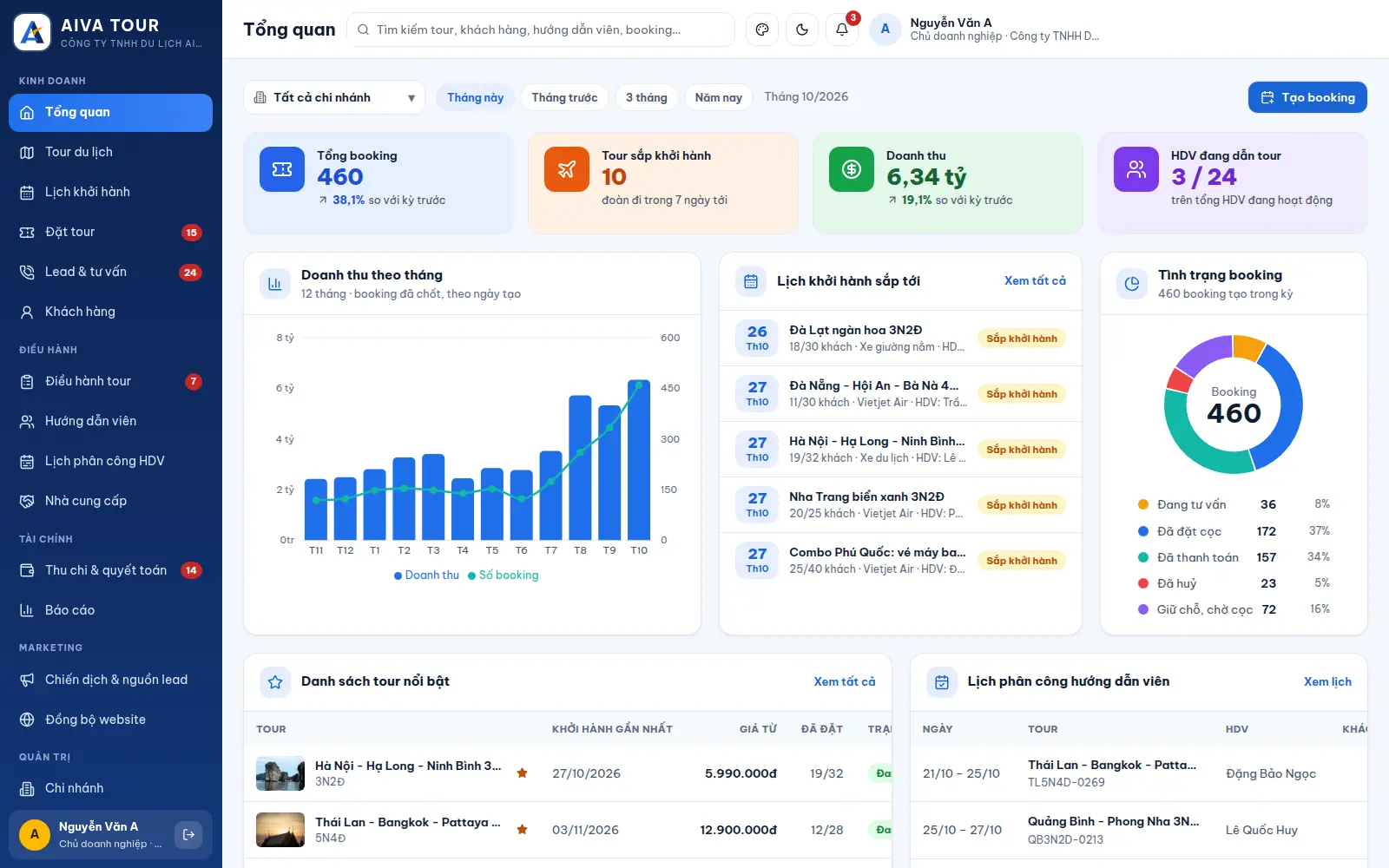Click the Tour sắp khởi hành plane icon

[567, 169]
